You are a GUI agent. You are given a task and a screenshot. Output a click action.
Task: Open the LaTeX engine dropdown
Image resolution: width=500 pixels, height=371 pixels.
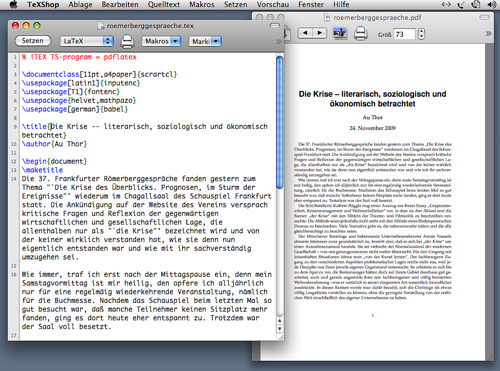click(86, 41)
